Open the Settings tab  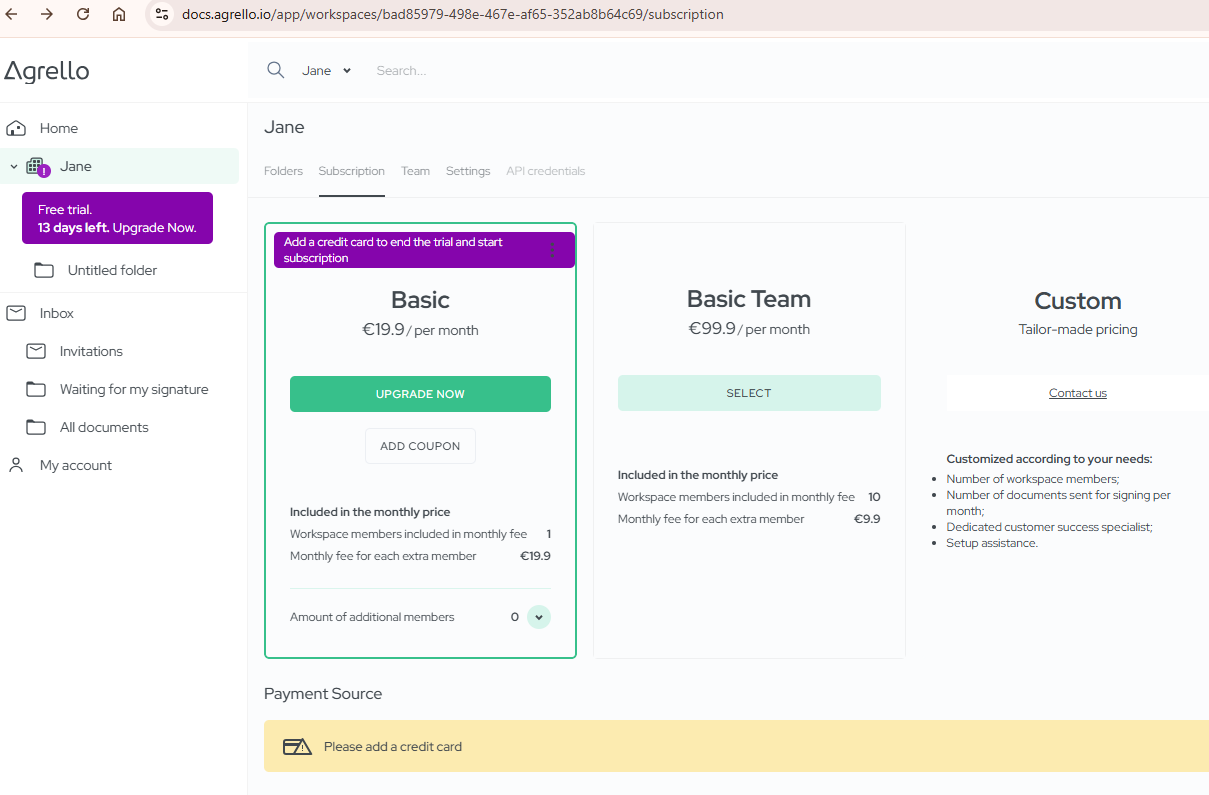(x=468, y=171)
